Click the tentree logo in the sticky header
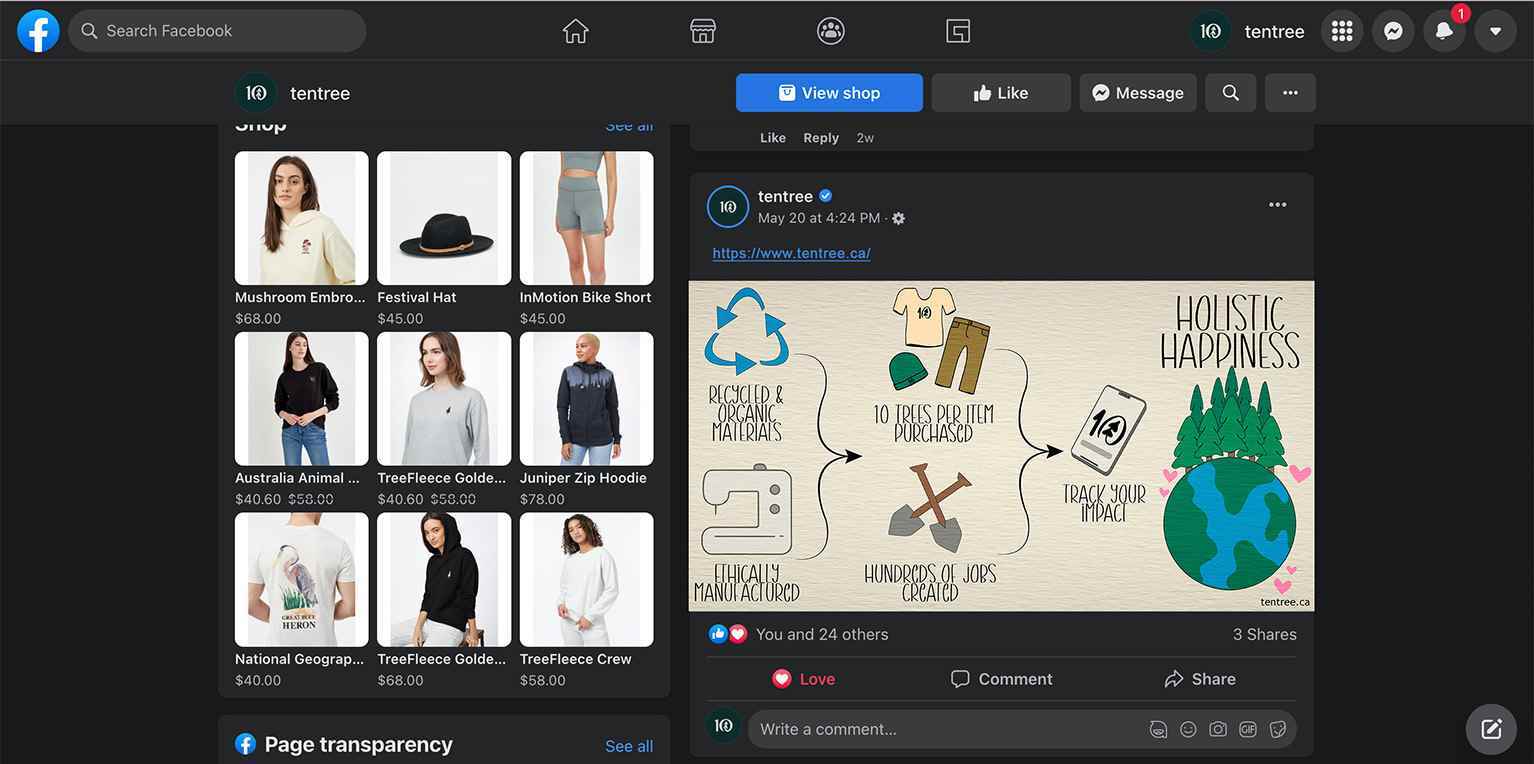Screen dimensions: 1534x764 [x=256, y=93]
